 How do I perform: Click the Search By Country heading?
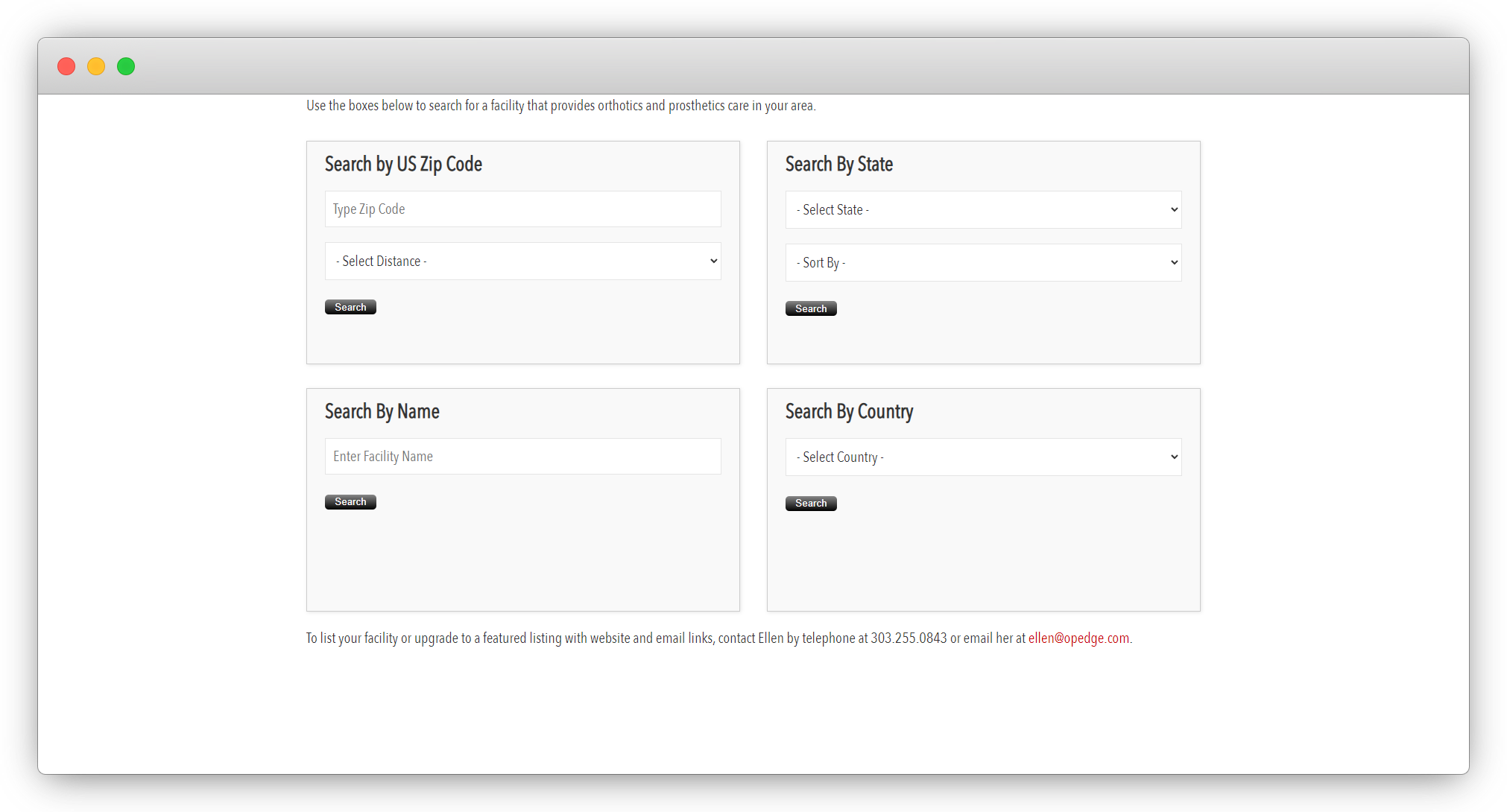(x=849, y=411)
